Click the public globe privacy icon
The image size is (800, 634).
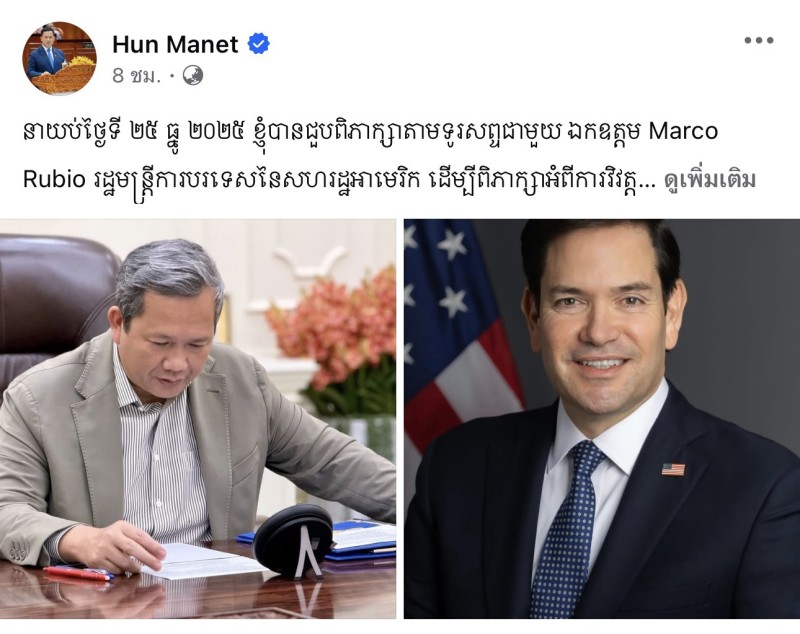click(193, 75)
